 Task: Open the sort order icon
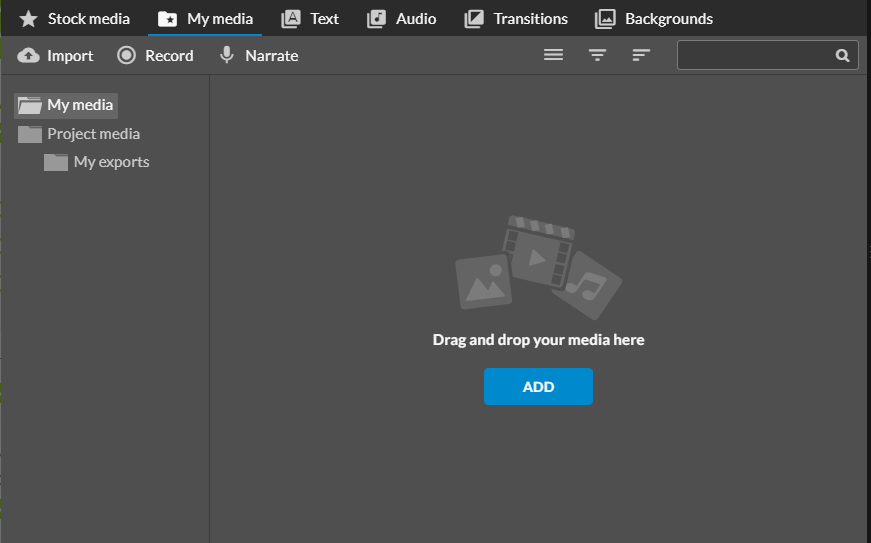pyautogui.click(x=641, y=55)
